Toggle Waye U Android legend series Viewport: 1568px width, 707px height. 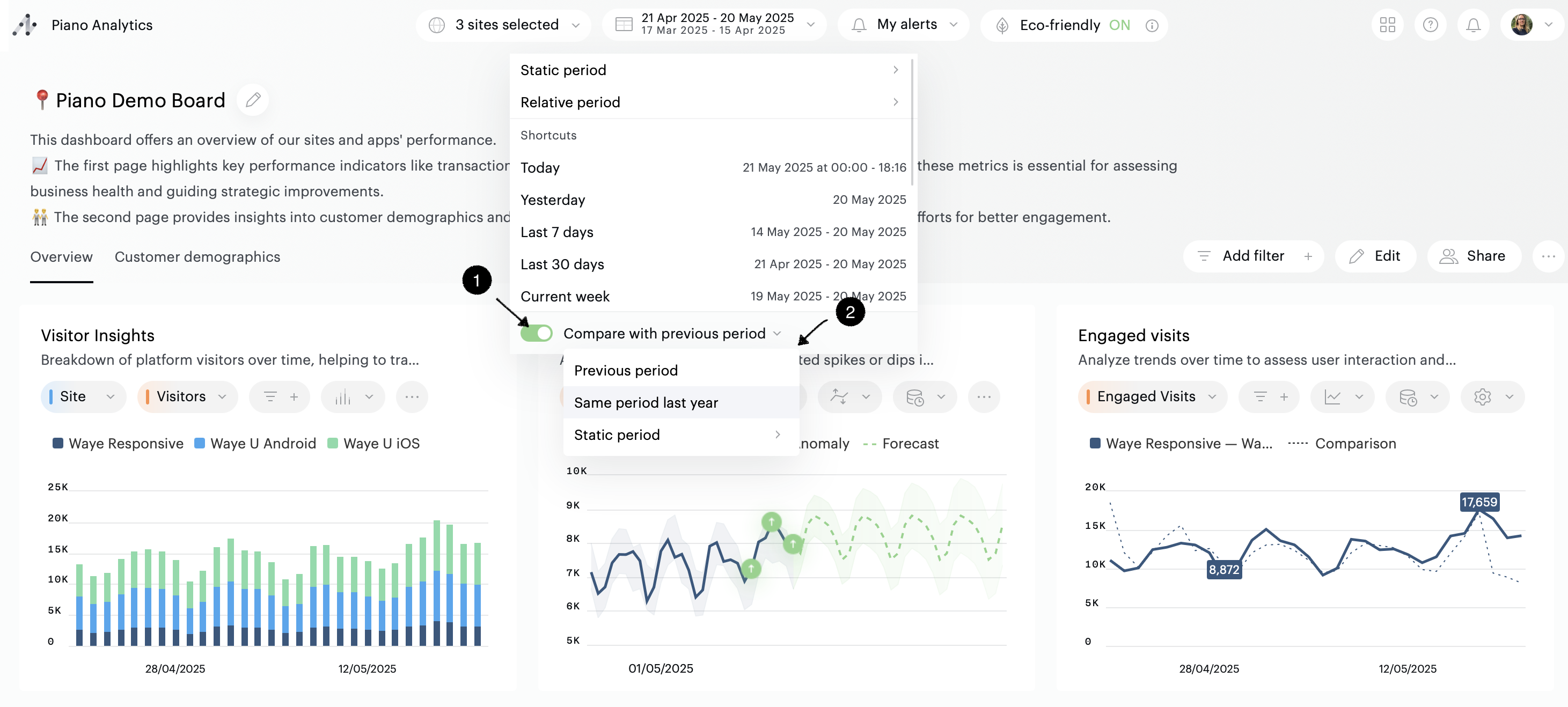(x=255, y=444)
